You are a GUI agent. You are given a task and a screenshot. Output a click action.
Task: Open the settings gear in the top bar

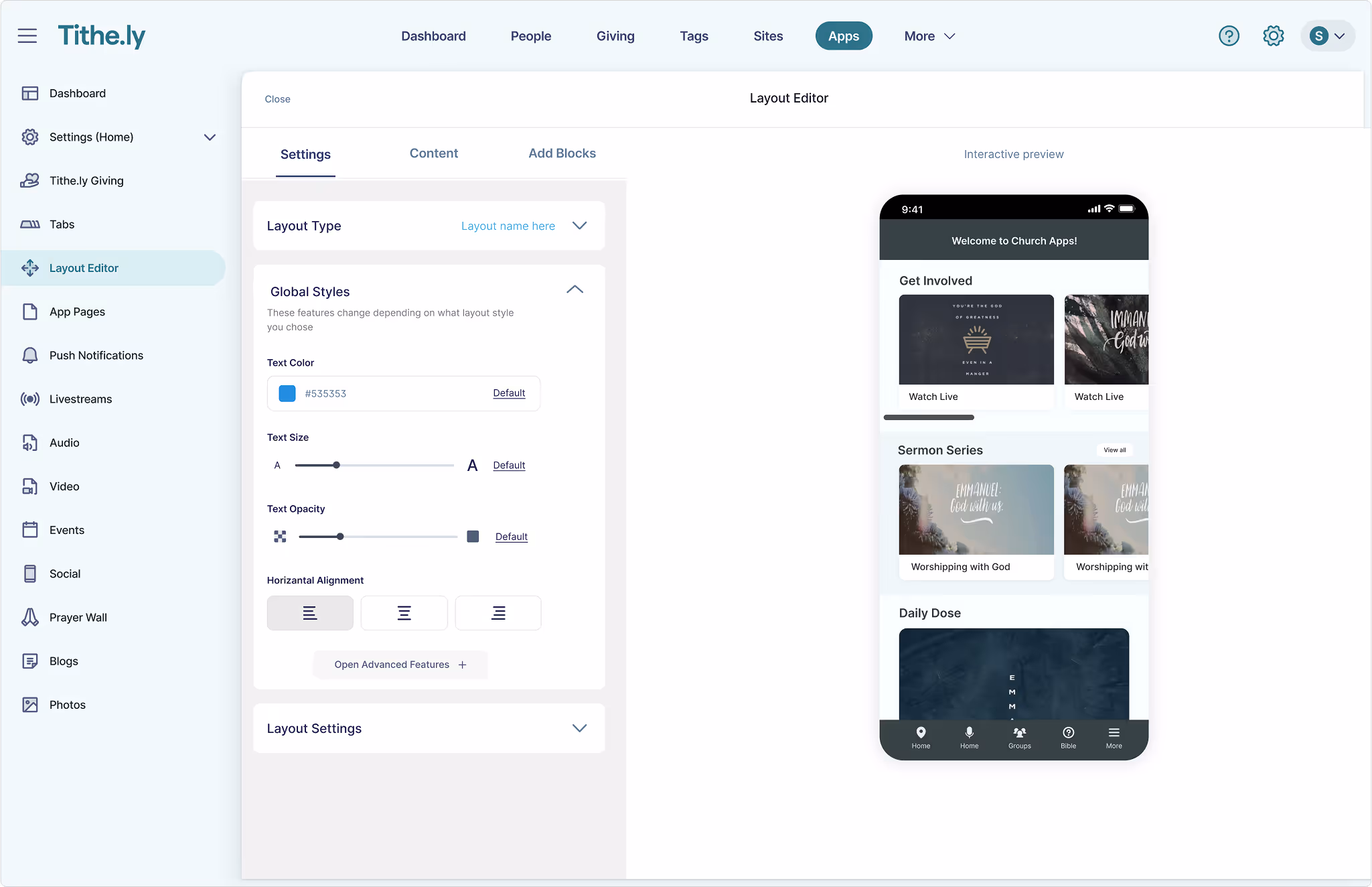pos(1272,36)
